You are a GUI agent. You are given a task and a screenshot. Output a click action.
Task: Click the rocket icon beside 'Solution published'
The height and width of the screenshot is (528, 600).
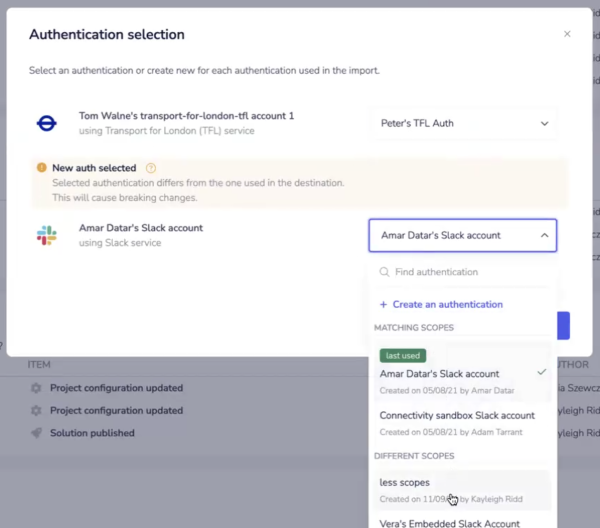pos(37,433)
